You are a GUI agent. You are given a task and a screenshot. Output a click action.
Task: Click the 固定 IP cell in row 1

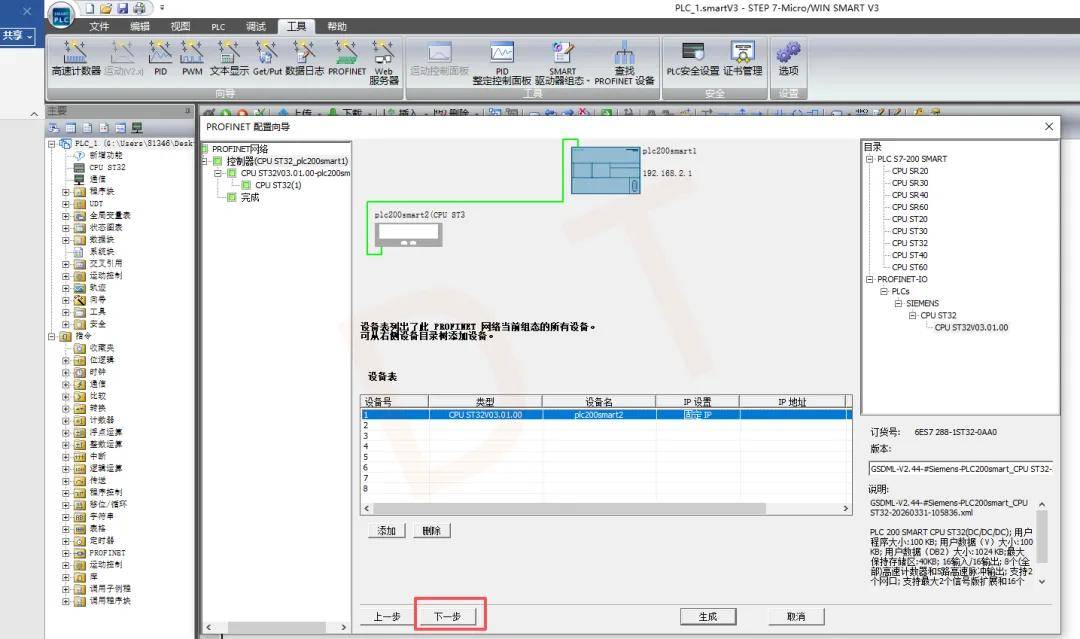click(698, 415)
